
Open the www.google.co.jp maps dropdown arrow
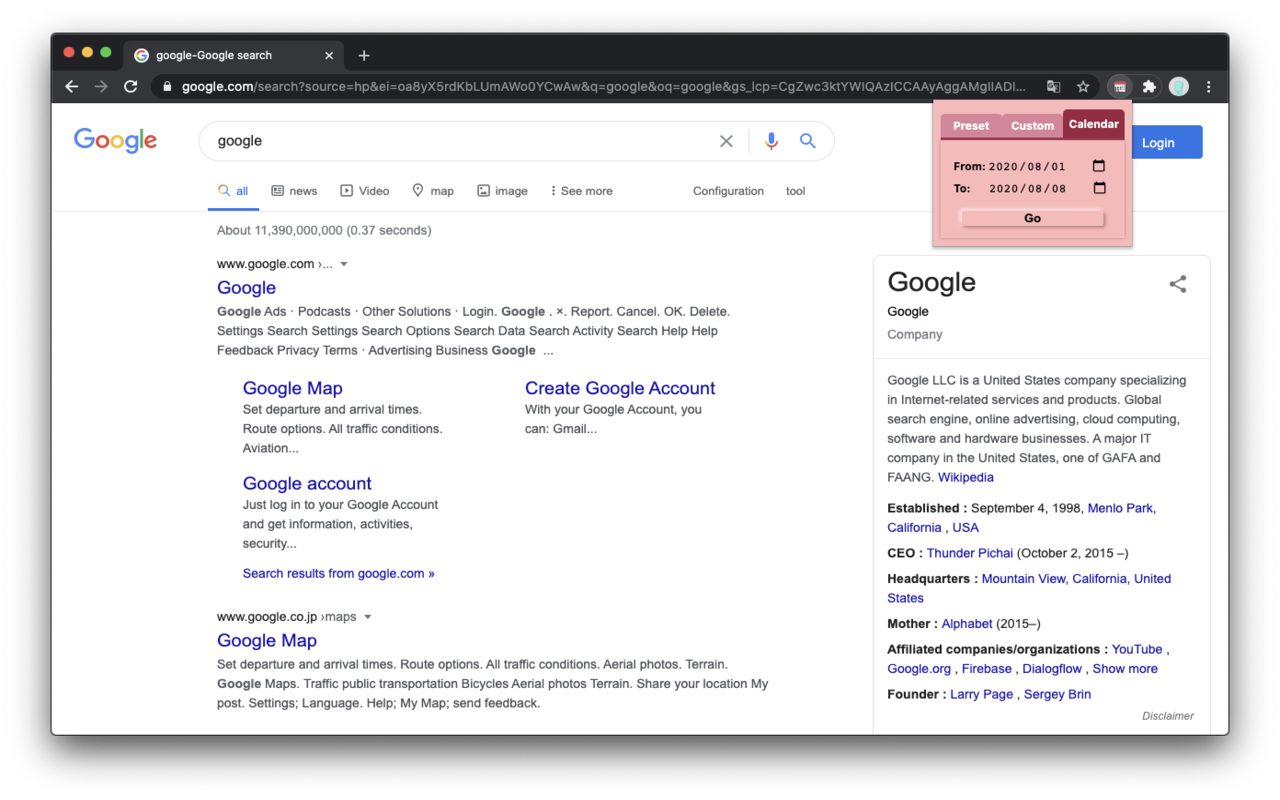point(368,616)
